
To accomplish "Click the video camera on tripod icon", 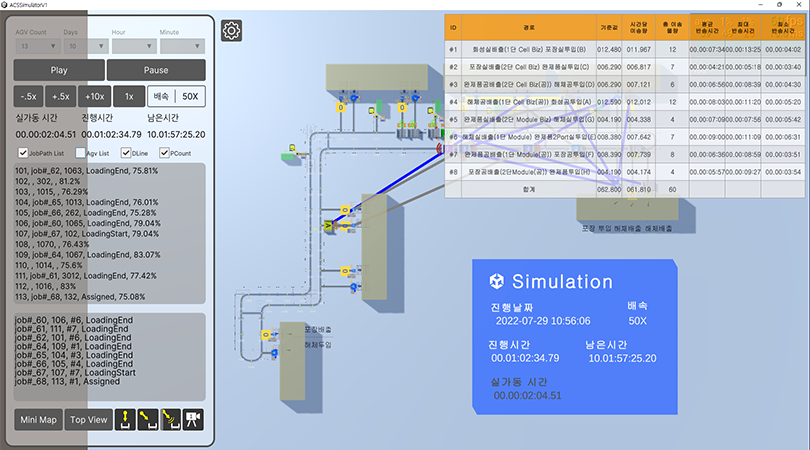I will point(194,419).
